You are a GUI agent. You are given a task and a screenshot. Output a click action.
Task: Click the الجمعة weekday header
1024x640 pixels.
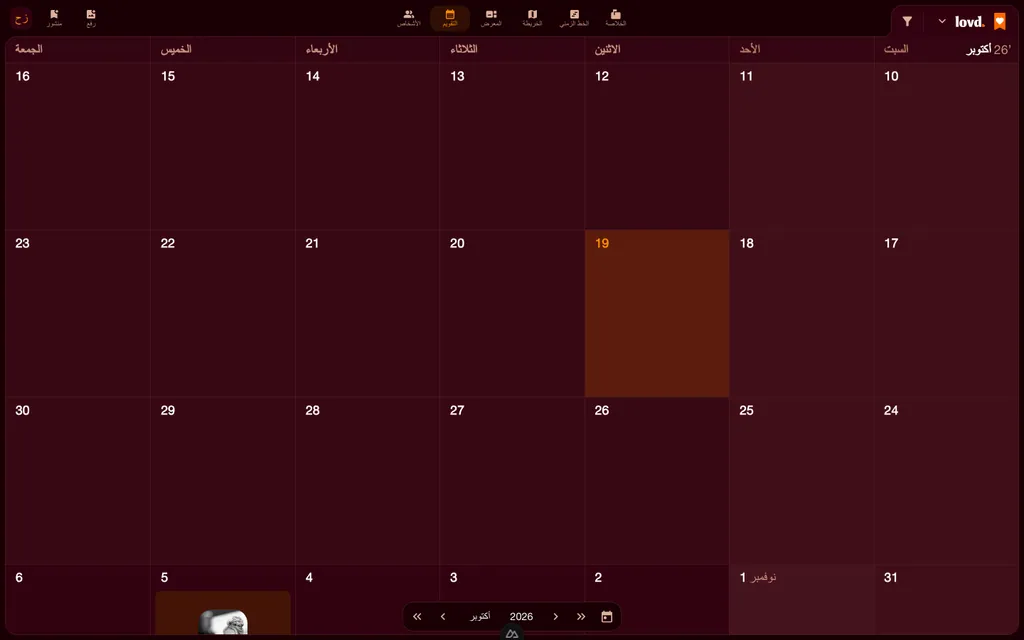coord(29,49)
